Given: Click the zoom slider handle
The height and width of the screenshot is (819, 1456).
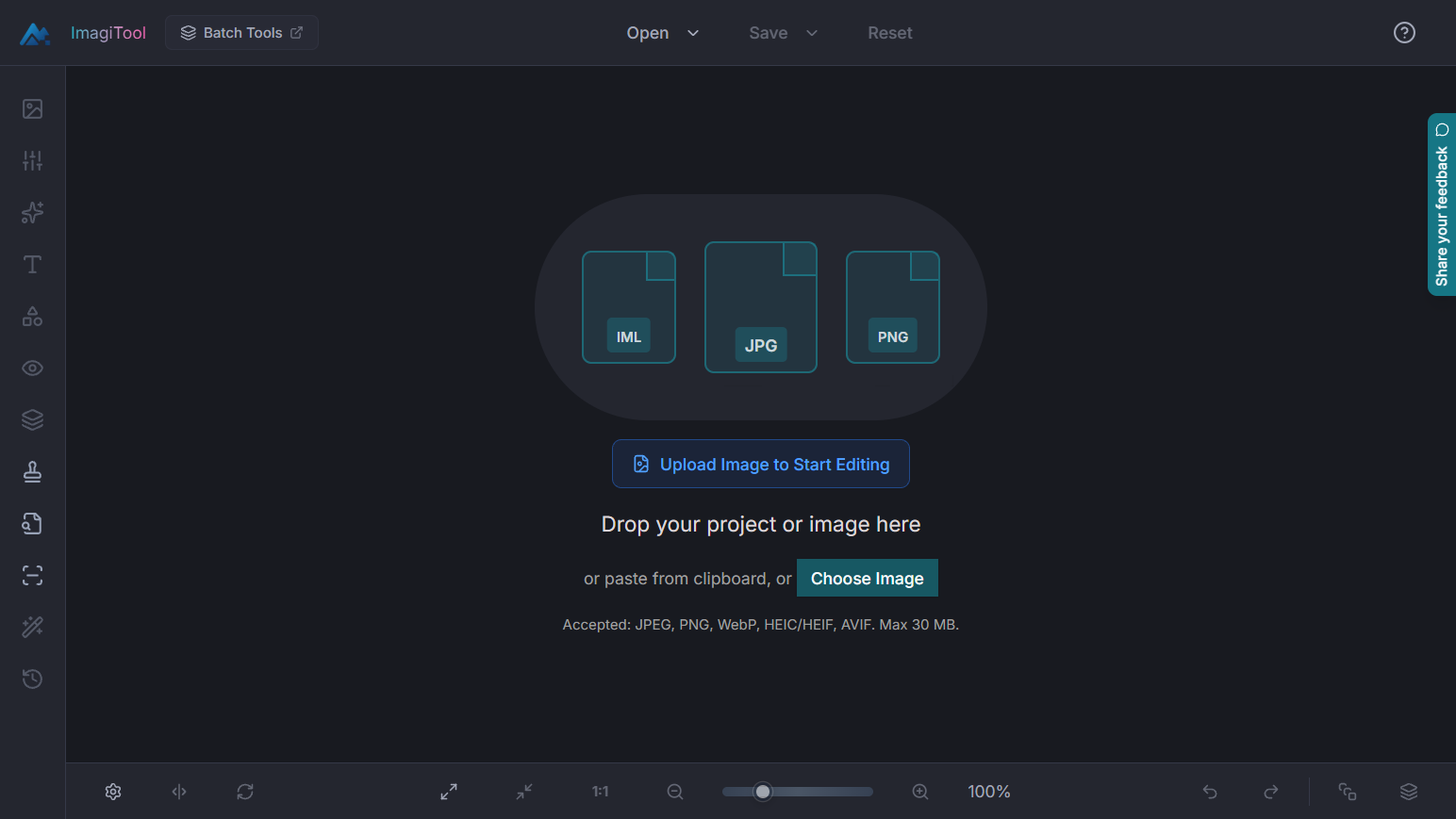Looking at the screenshot, I should click(x=763, y=792).
